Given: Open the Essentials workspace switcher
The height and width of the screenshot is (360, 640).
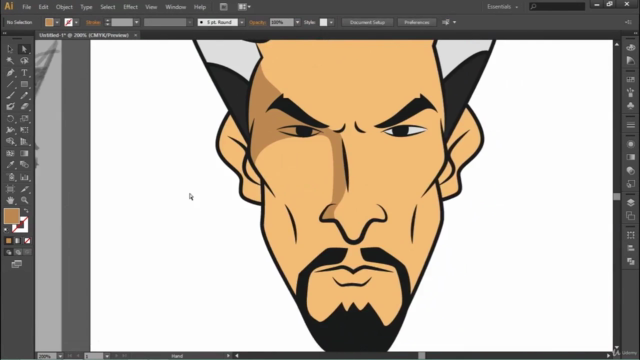Looking at the screenshot, I should pos(502,7).
